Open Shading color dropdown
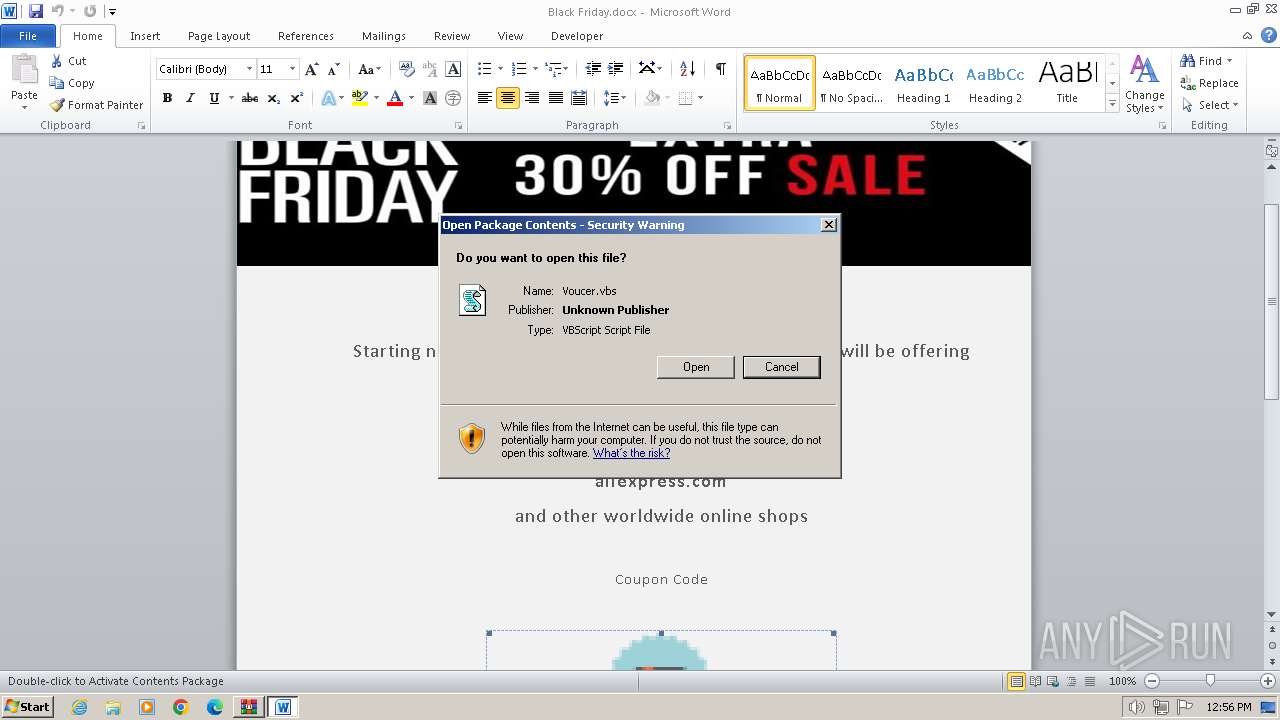 click(x=668, y=98)
